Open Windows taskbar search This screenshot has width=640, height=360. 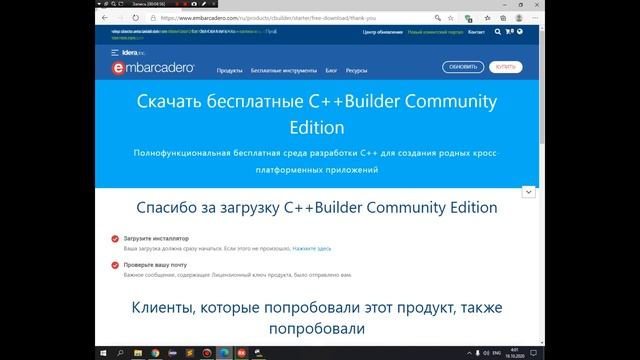click(x=120, y=353)
